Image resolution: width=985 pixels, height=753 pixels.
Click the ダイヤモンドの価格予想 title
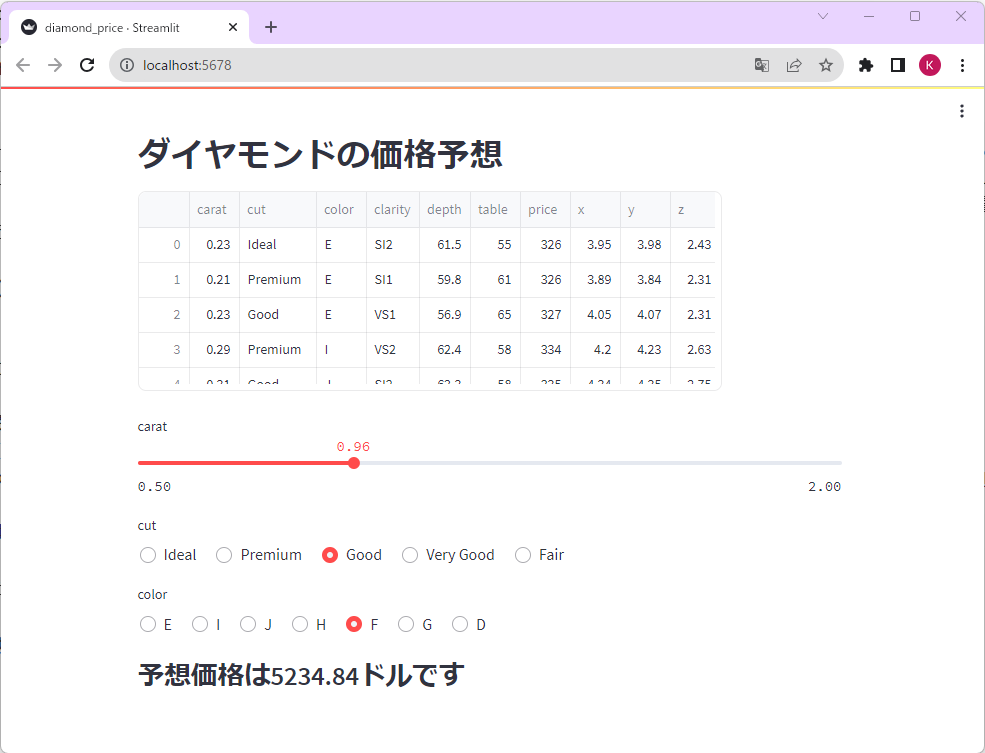click(320, 154)
